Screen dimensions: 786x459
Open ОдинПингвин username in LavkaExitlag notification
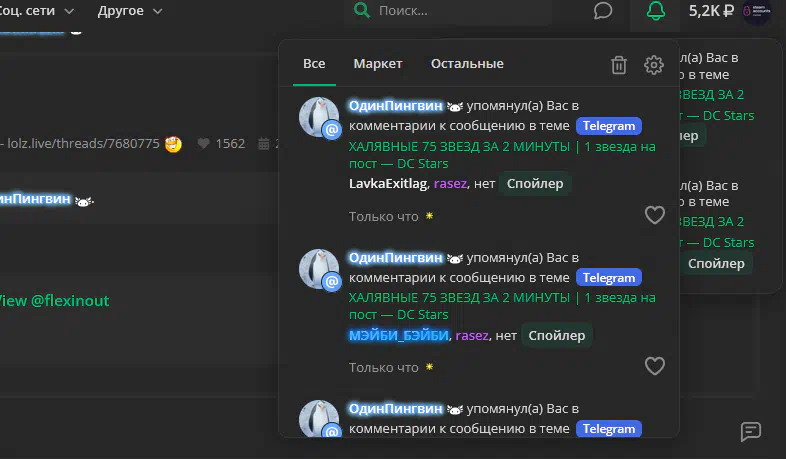coord(396,106)
